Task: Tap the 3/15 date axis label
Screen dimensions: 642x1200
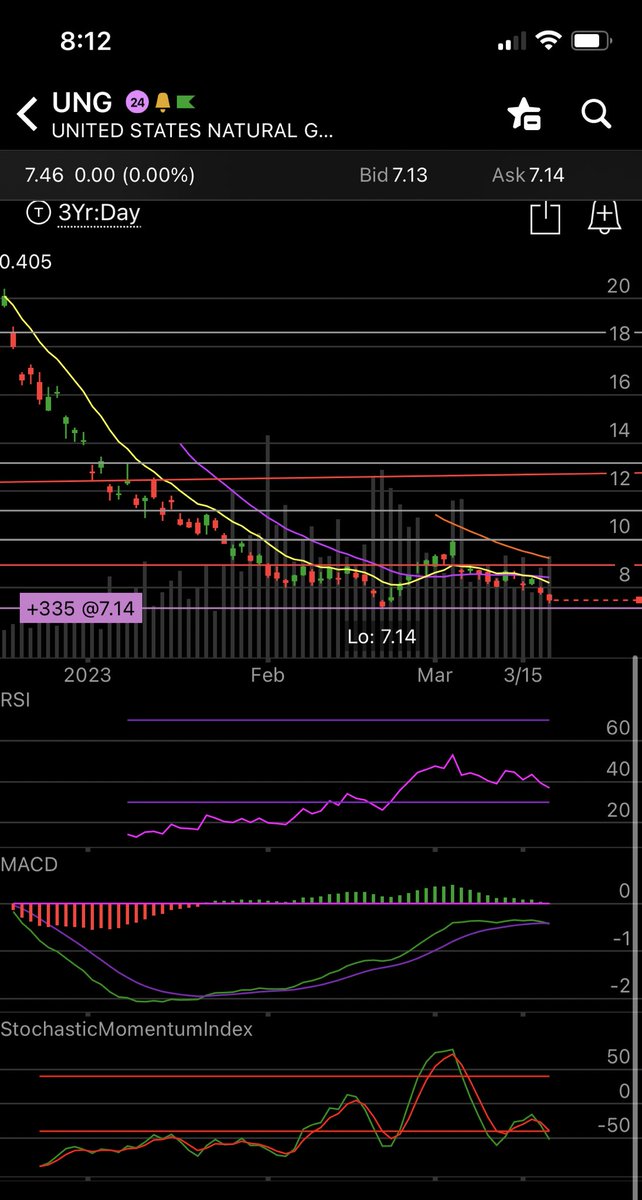Action: coord(521,675)
